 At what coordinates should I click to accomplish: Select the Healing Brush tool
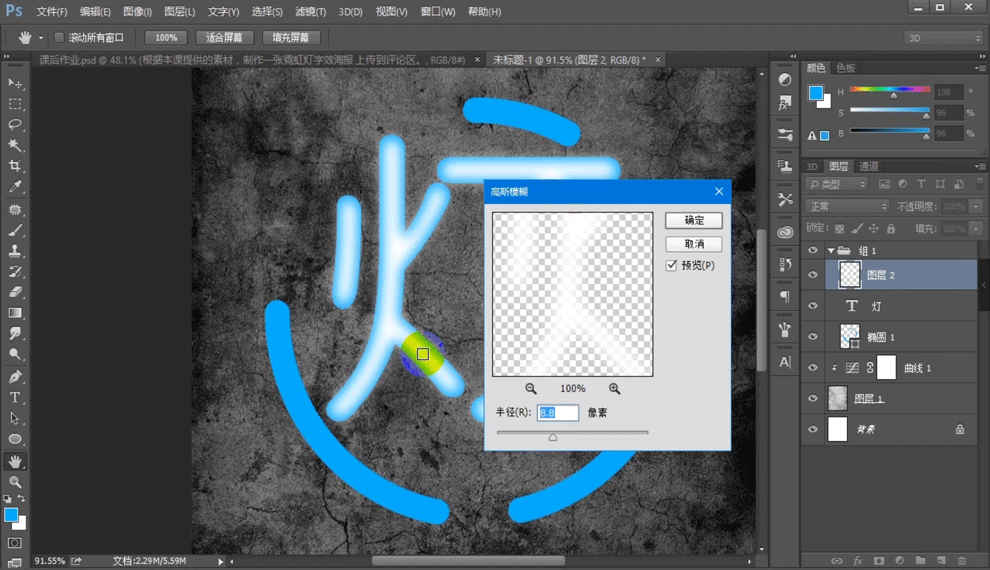pos(15,210)
